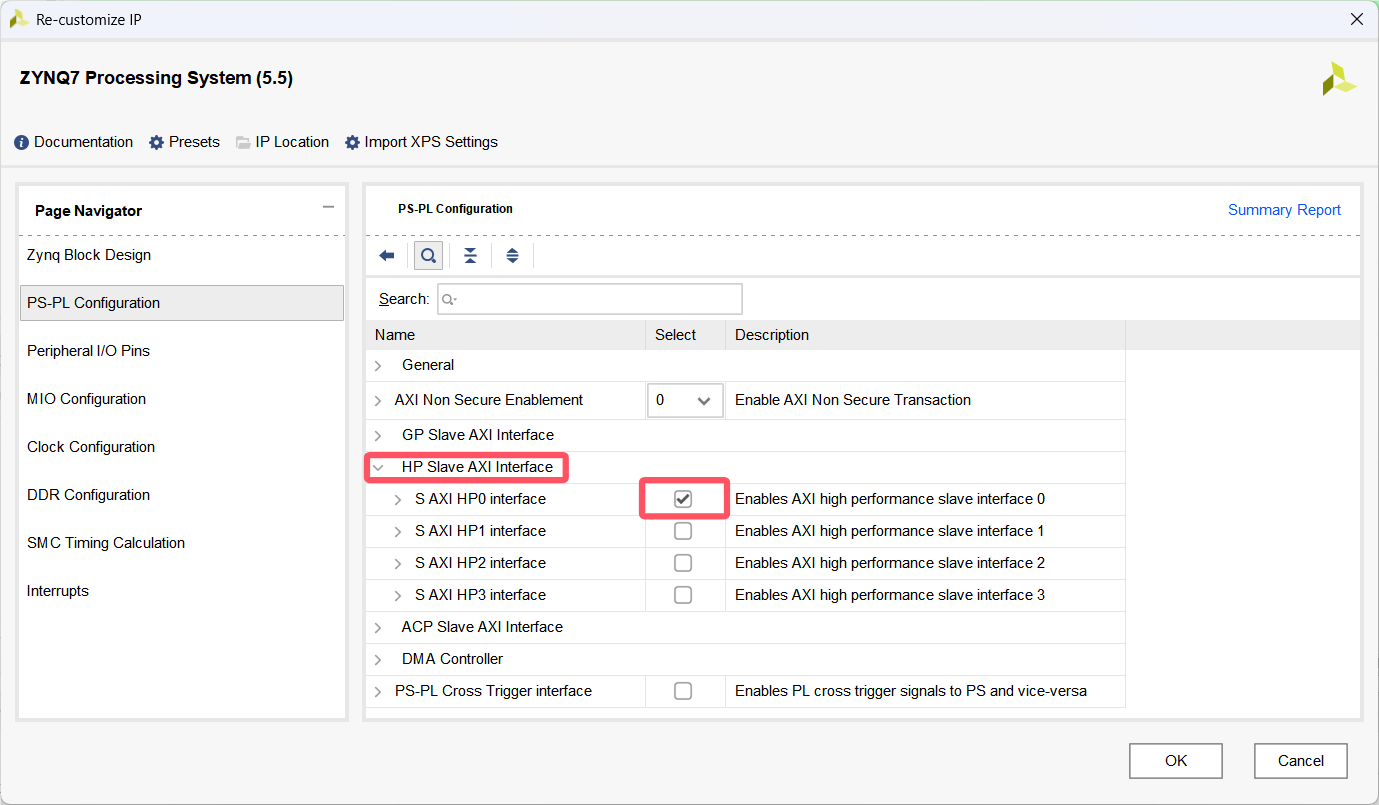Collapse Page Navigator with minus icon

coord(328,207)
